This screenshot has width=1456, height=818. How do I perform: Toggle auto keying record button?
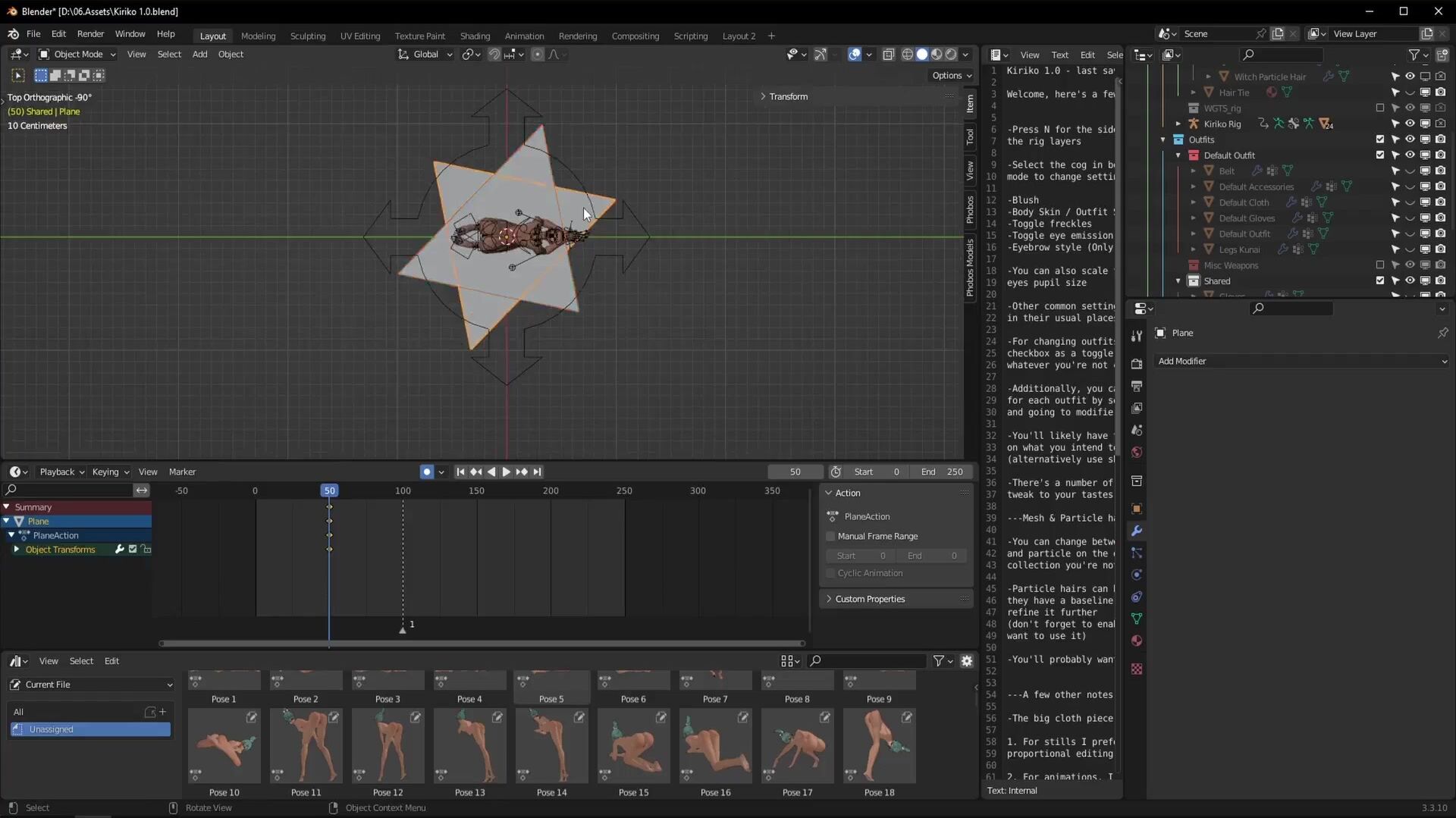point(427,472)
